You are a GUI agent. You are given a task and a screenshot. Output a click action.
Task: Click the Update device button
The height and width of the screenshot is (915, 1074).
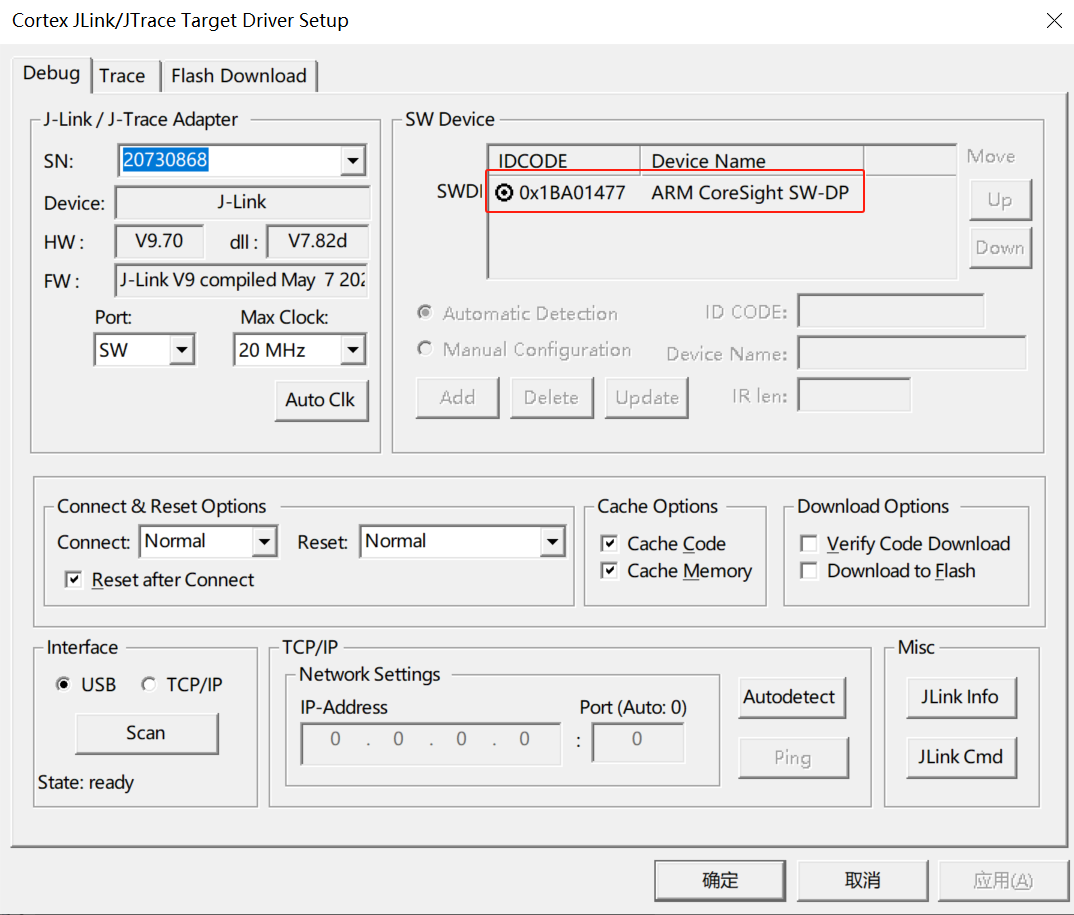647,397
